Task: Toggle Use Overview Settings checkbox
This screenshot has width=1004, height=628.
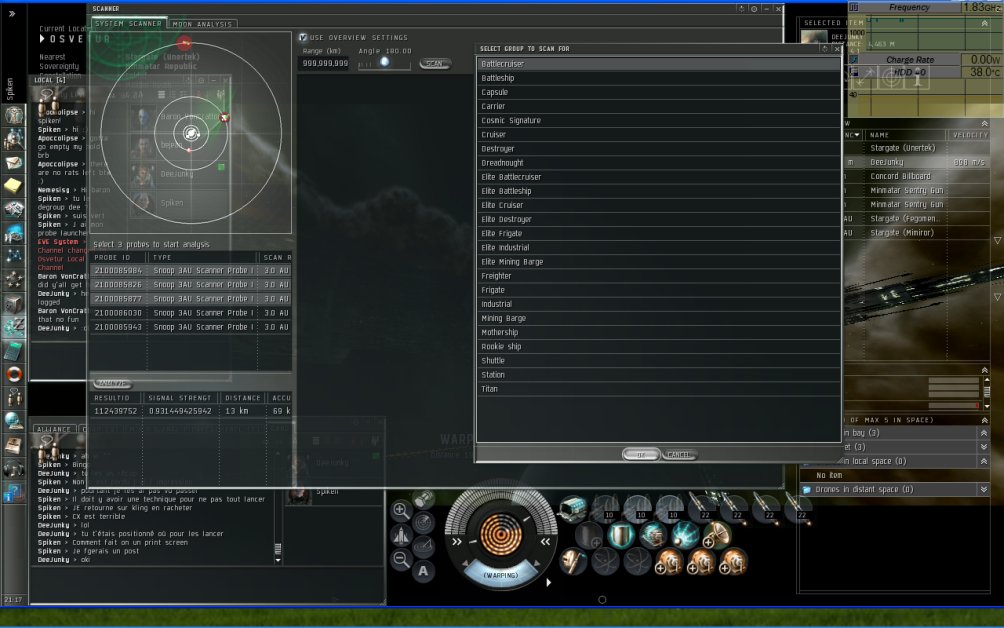Action: click(x=303, y=38)
